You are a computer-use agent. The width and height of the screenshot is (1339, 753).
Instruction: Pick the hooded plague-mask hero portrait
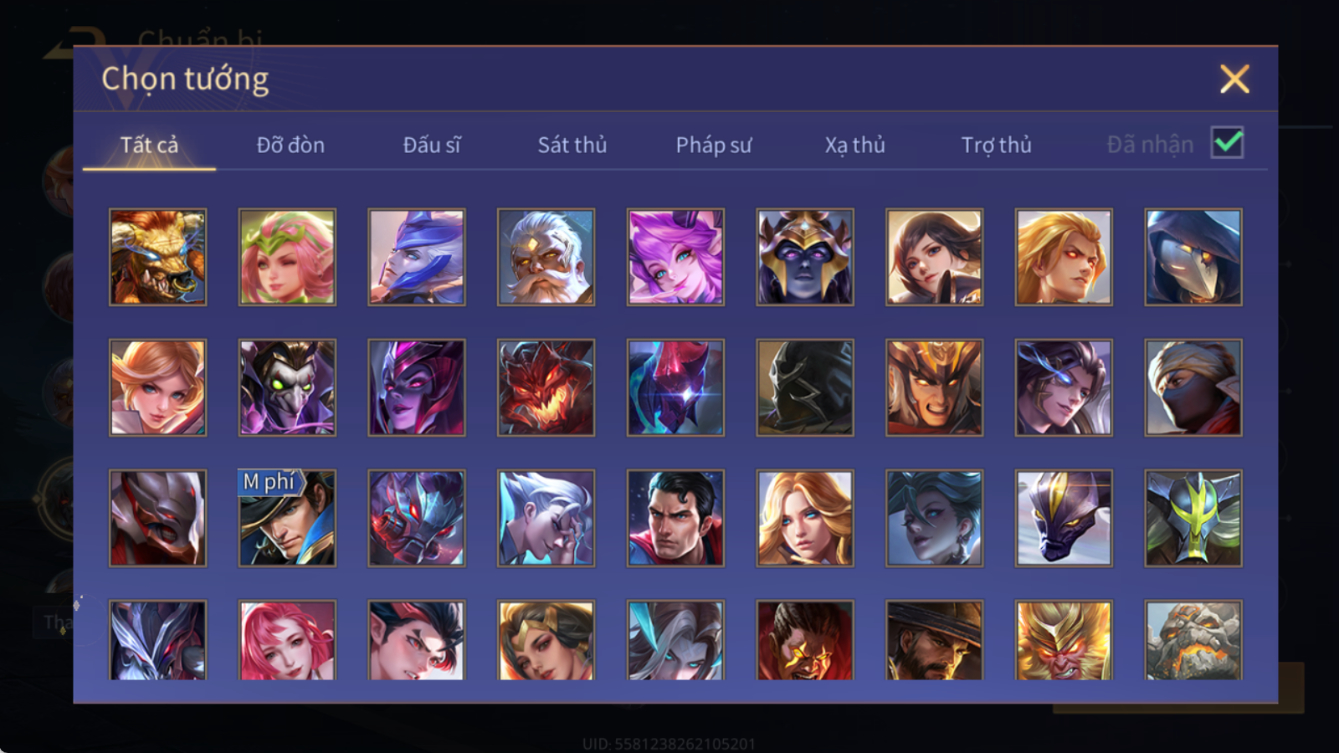coord(1193,257)
